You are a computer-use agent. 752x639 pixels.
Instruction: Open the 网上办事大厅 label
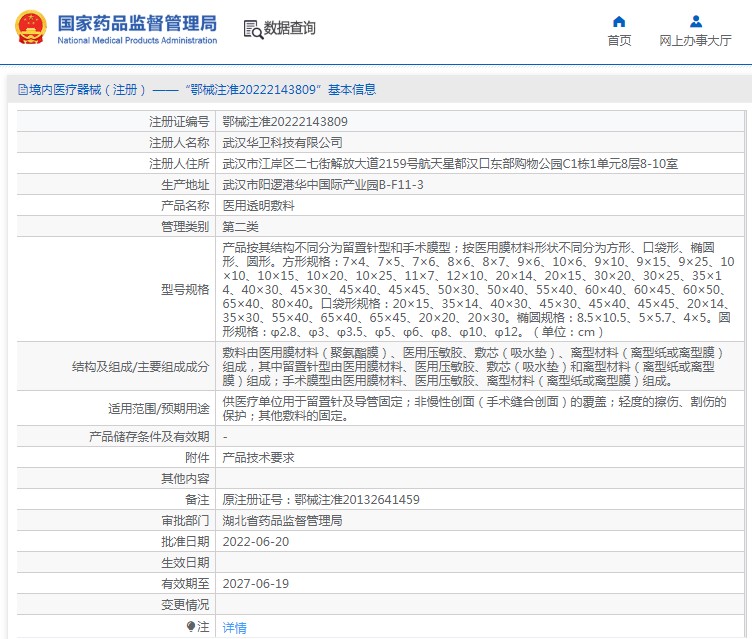point(695,41)
